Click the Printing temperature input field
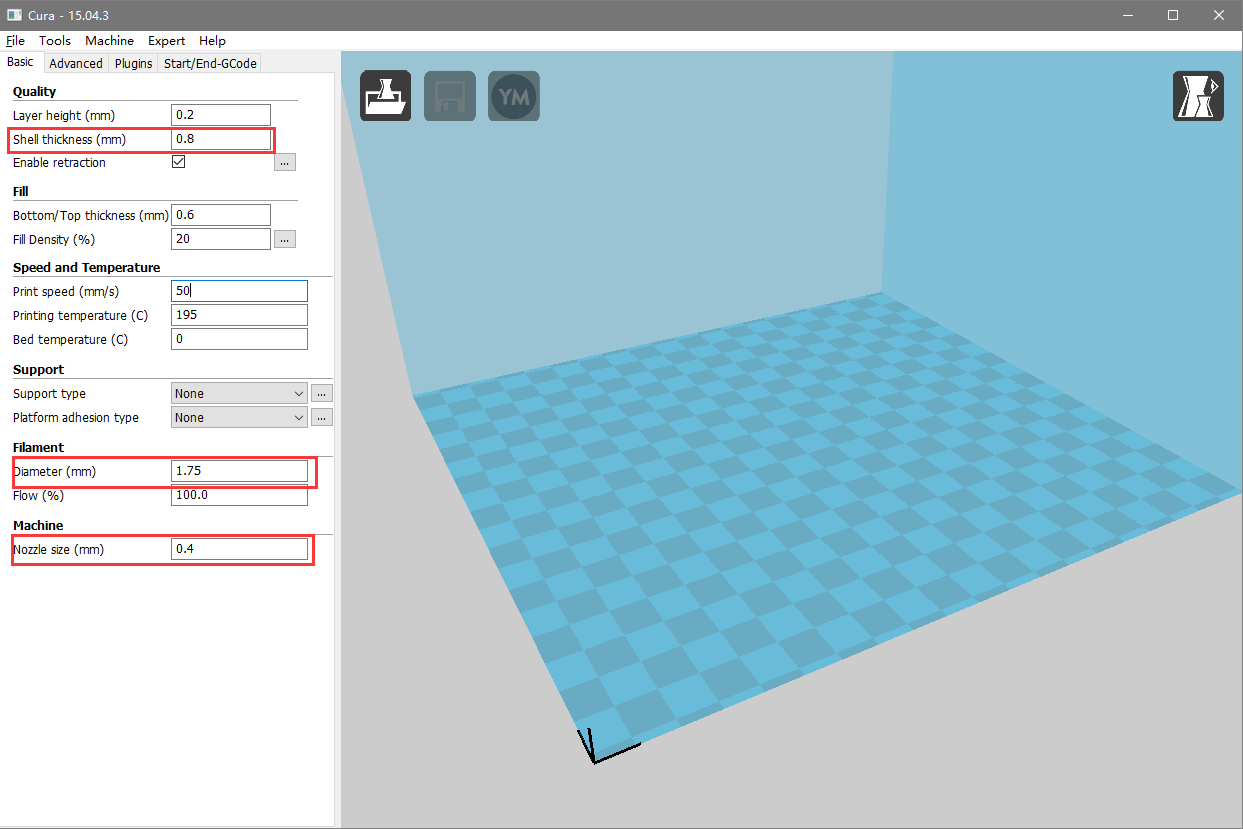Screen dimensions: 1243x829 coord(239,315)
